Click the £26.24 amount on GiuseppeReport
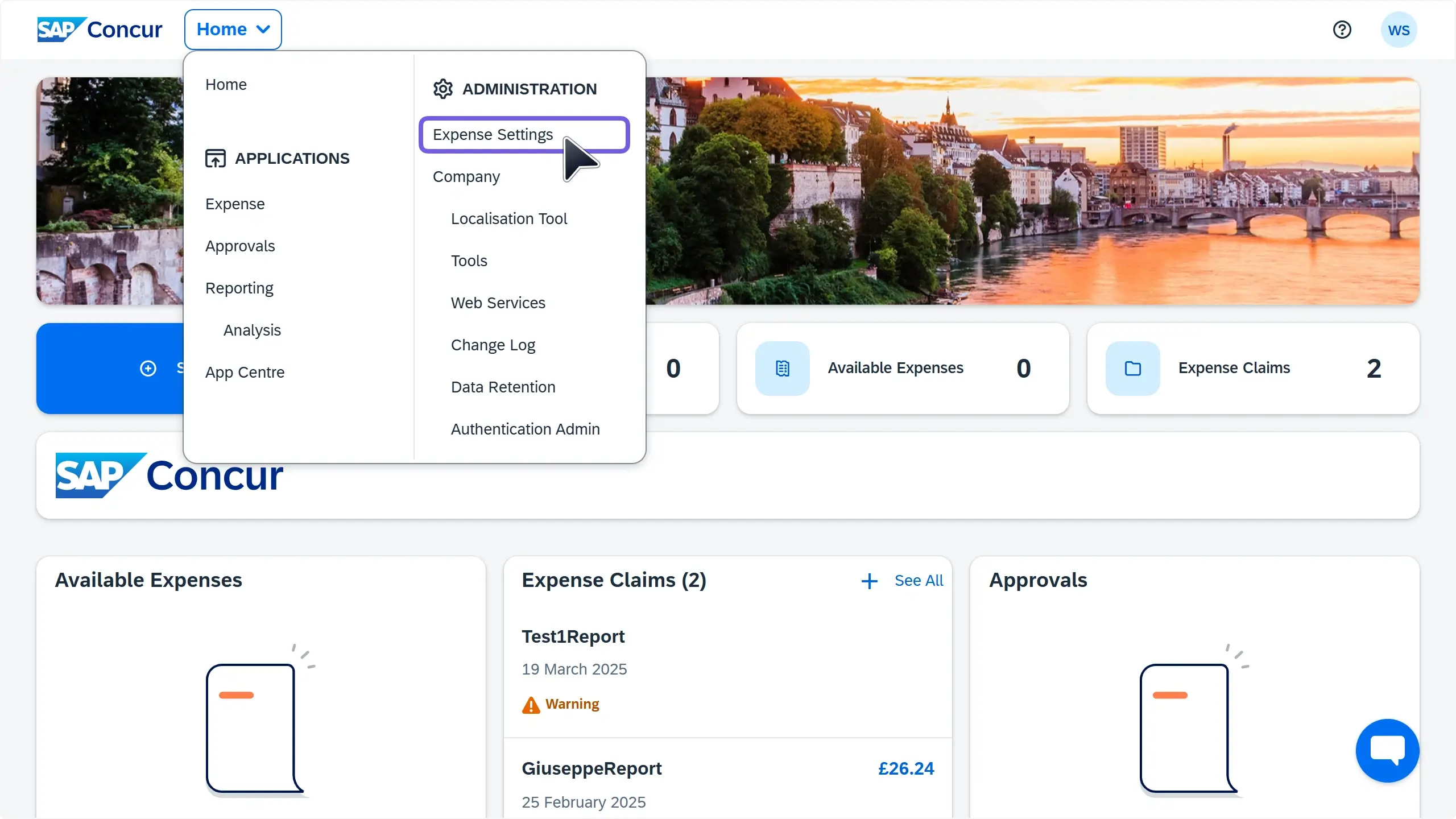This screenshot has height=819, width=1456. (x=906, y=768)
